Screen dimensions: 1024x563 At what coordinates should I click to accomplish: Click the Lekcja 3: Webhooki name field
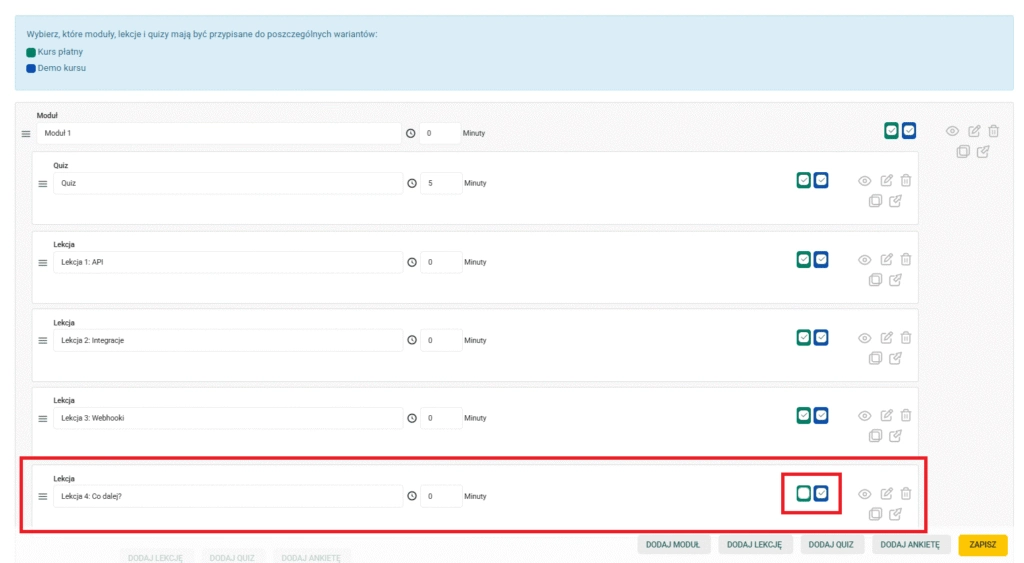(228, 418)
